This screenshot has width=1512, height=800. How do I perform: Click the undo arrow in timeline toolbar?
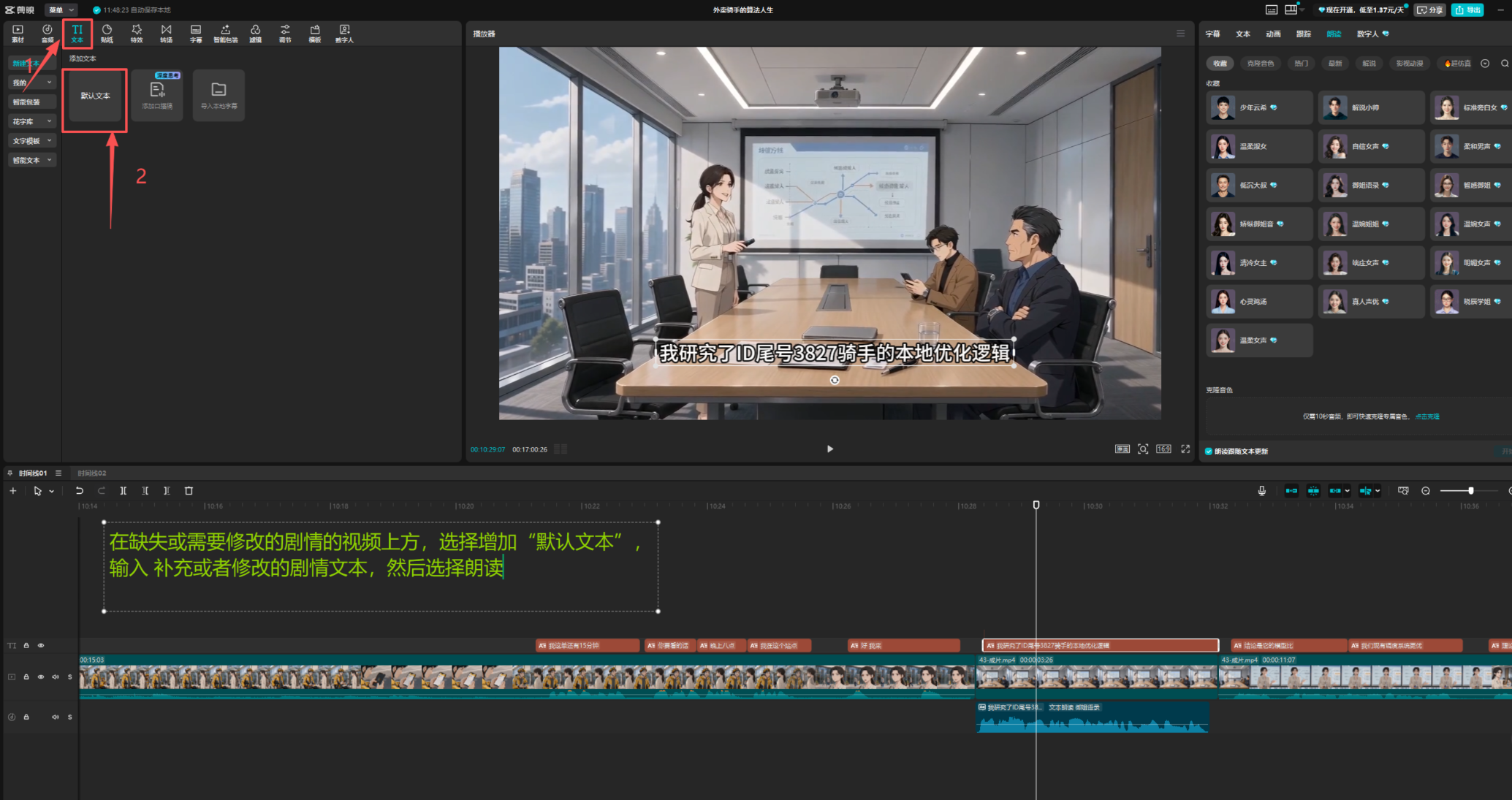[x=80, y=491]
